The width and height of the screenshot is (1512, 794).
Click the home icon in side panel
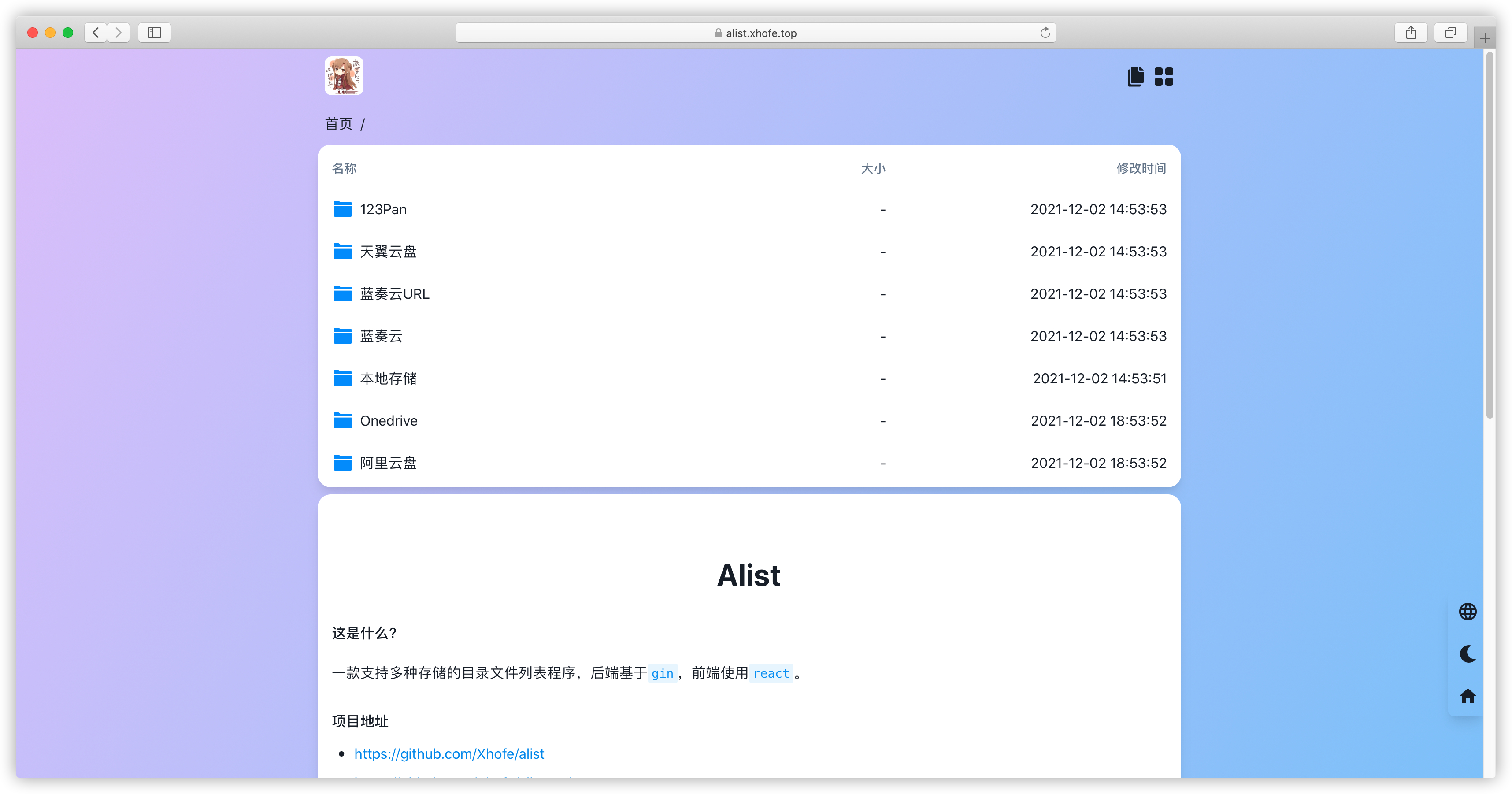pyautogui.click(x=1468, y=696)
